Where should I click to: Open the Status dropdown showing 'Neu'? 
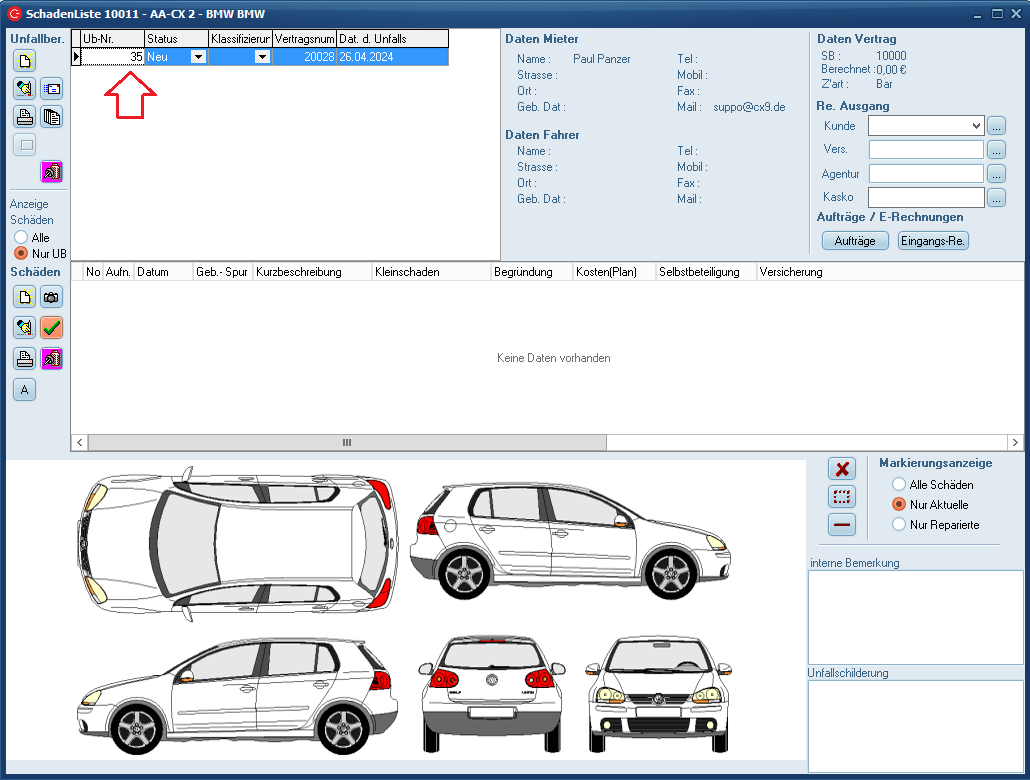pyautogui.click(x=198, y=57)
